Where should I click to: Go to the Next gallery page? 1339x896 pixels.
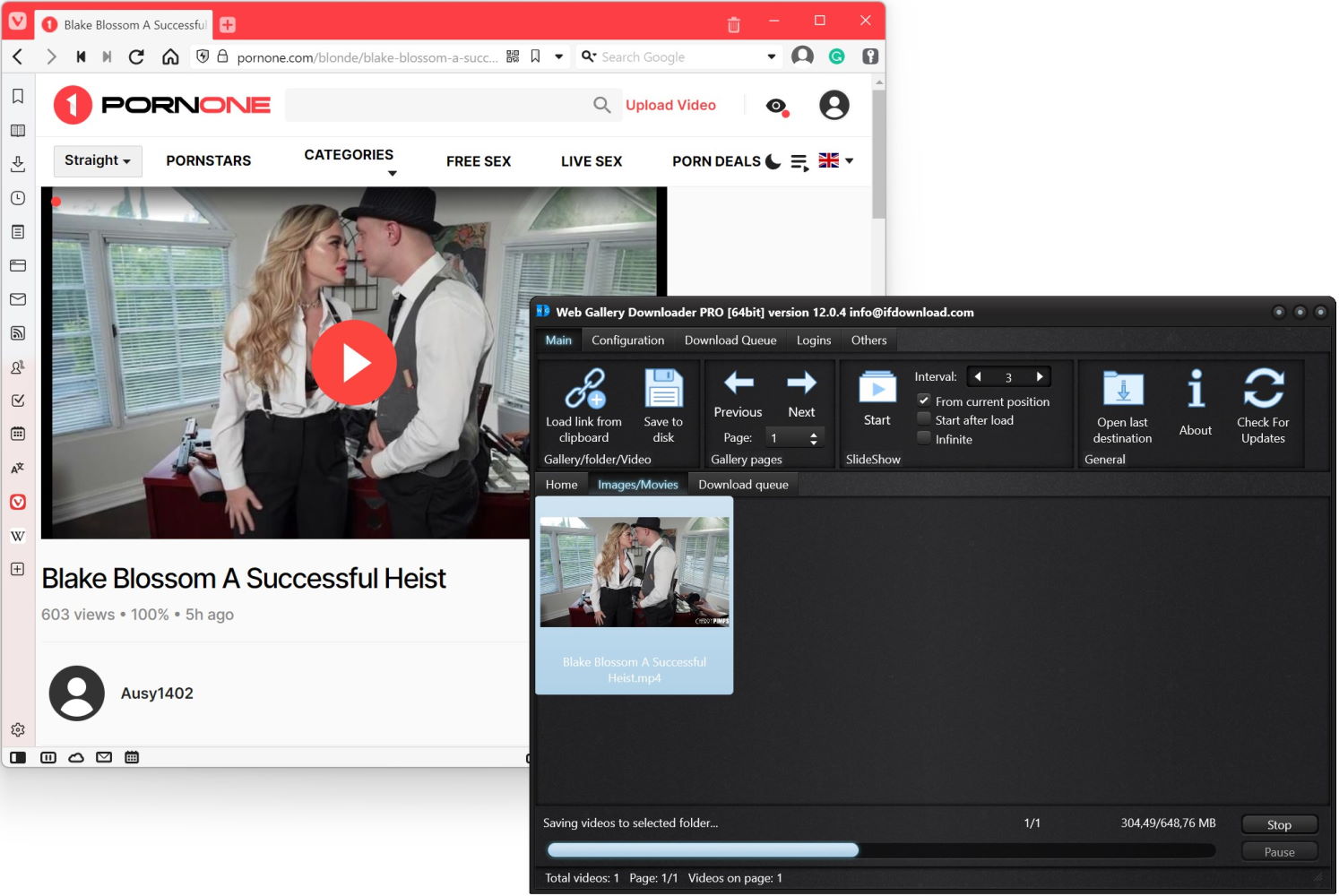801,393
